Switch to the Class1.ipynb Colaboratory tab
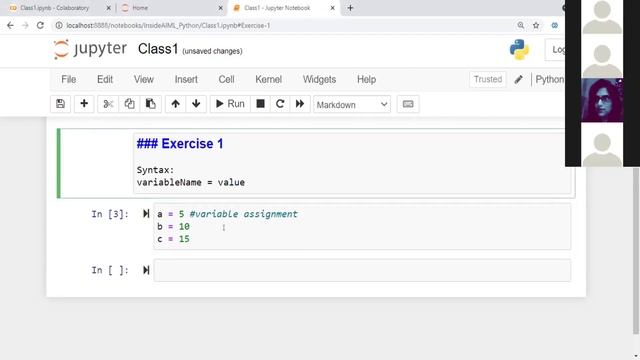Screen dimensions: 640x360 pos(54,8)
